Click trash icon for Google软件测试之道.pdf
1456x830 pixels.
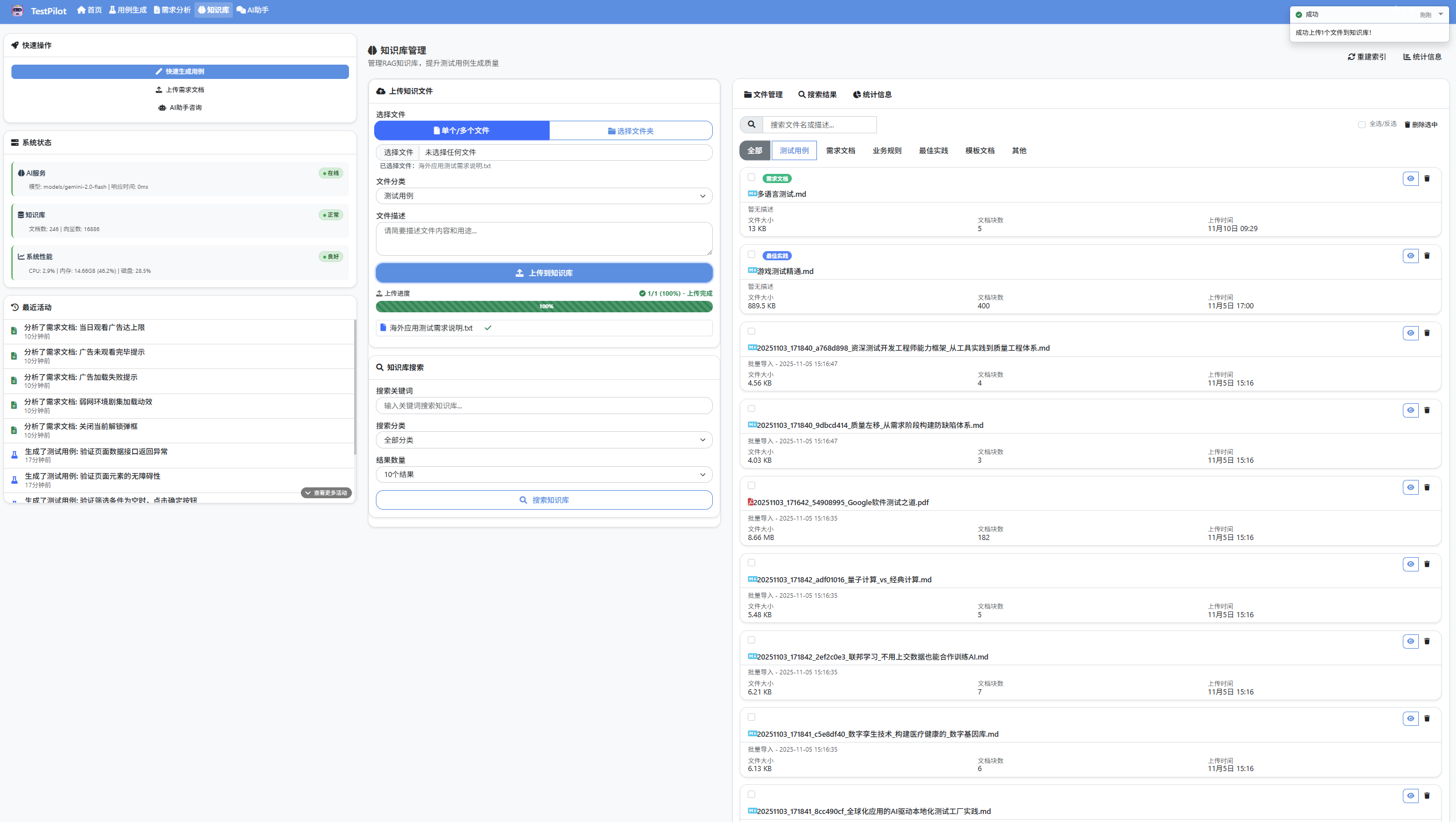[x=1426, y=487]
